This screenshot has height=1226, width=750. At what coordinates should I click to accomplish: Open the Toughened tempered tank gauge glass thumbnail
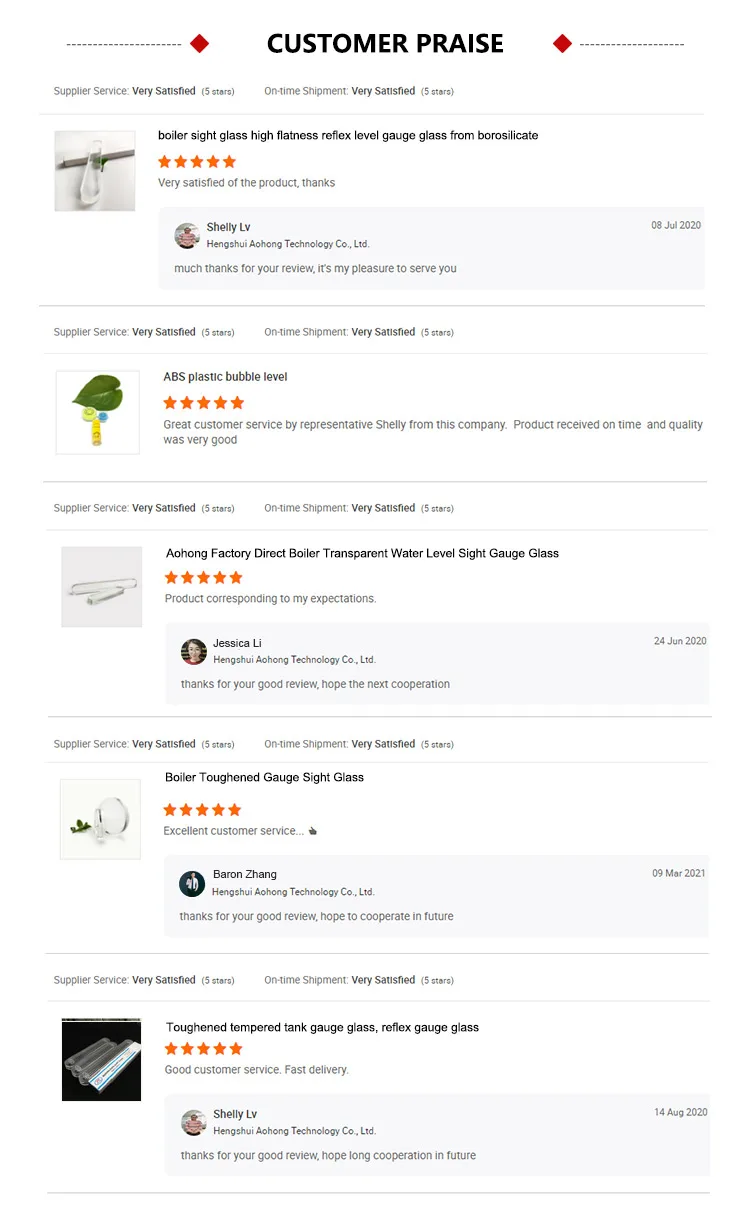point(102,1060)
